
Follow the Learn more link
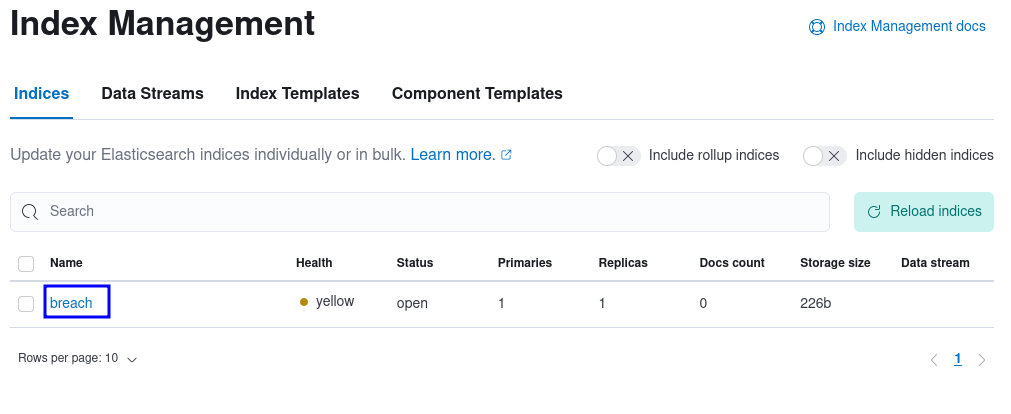coord(453,155)
